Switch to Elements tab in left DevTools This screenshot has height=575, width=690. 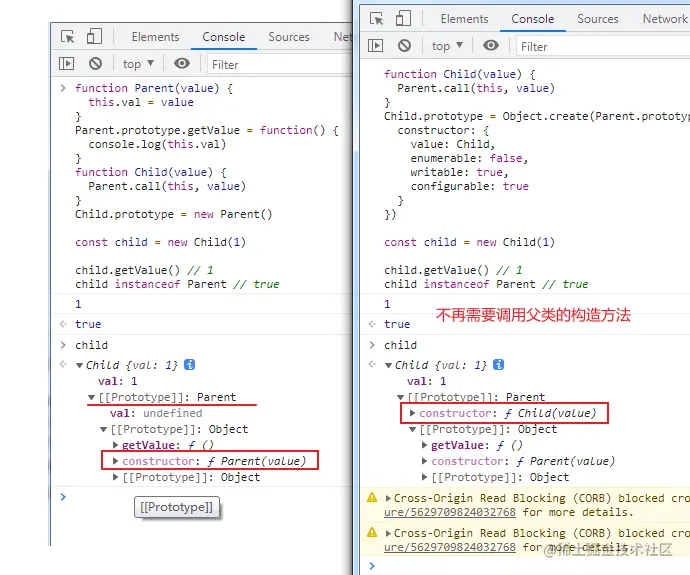[155, 37]
